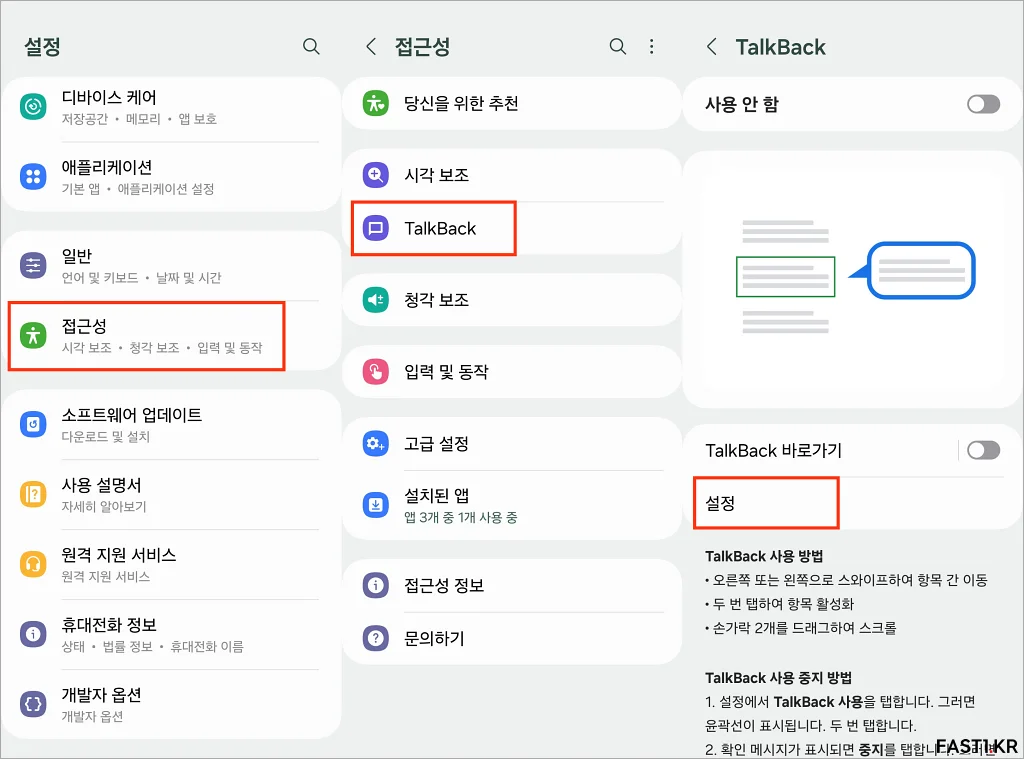Screen dimensions: 1024x759
Task: Open 일반 settings
Action: coord(172,266)
